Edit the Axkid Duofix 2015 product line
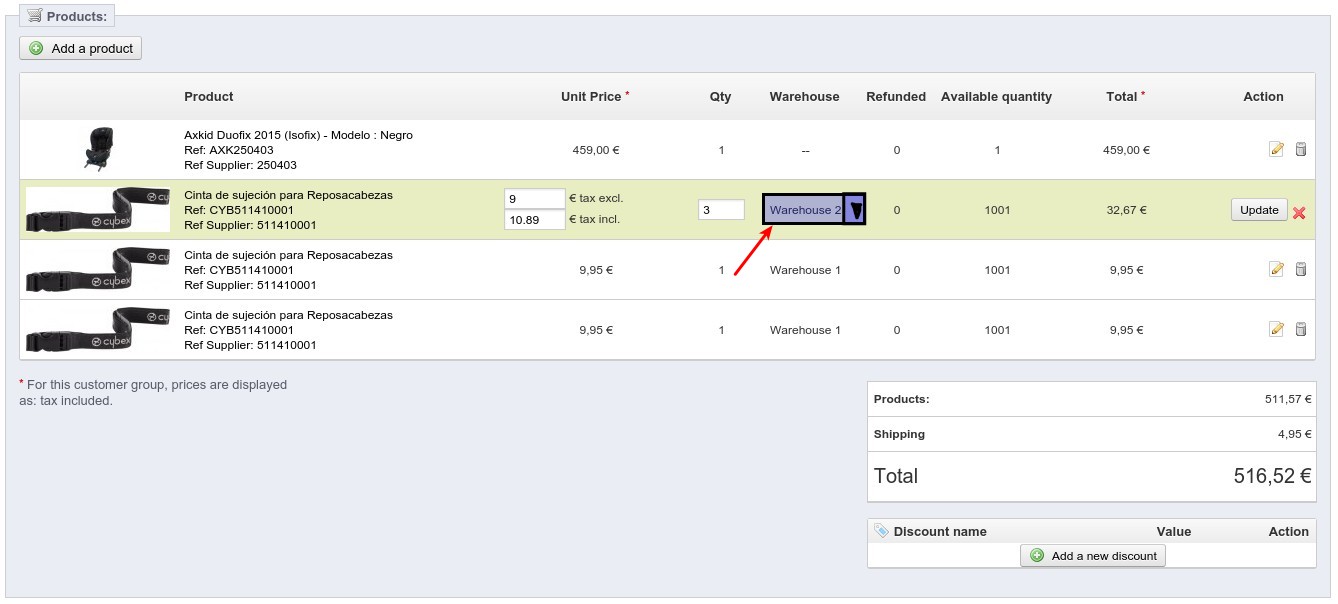 [x=1276, y=150]
